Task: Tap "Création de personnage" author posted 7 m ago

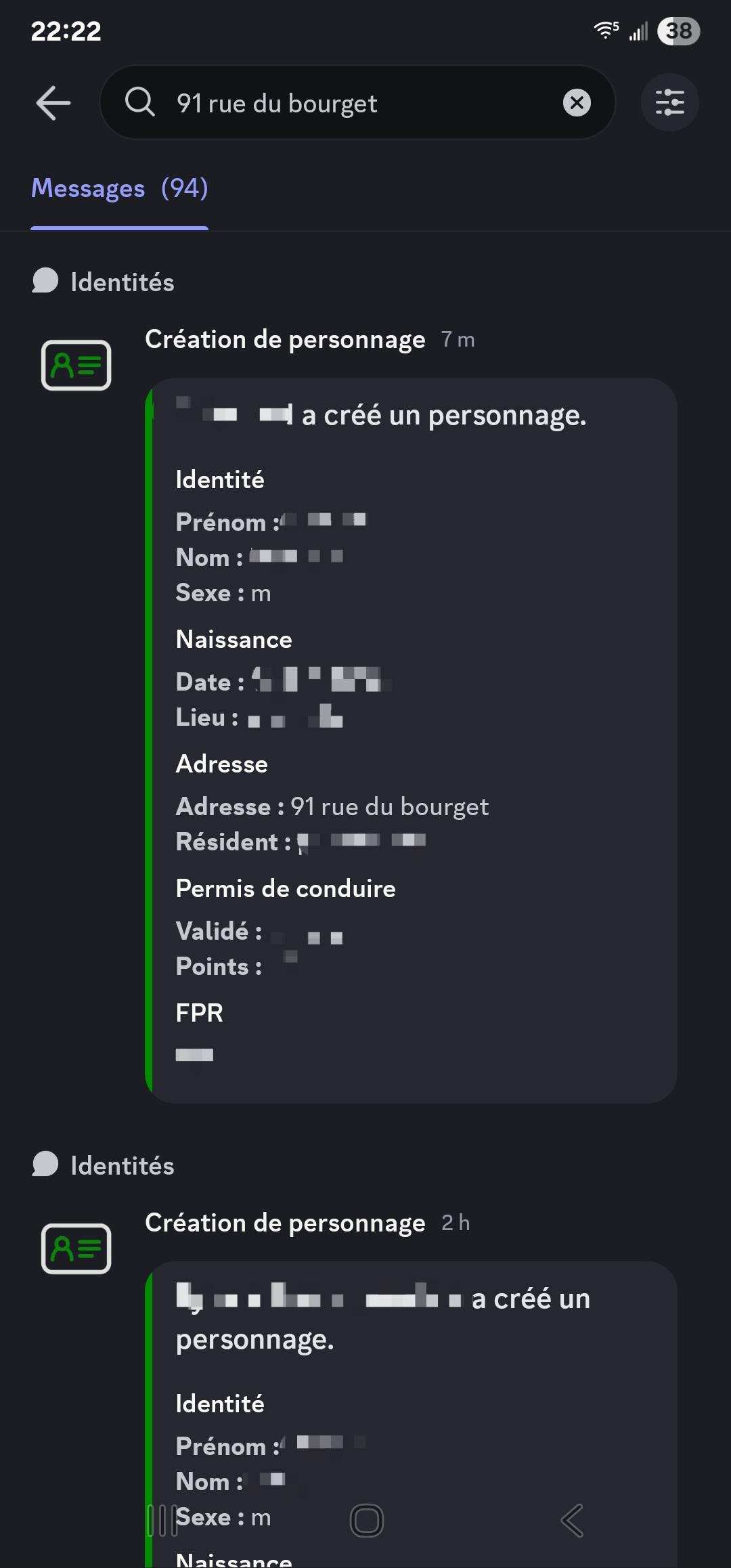Action: click(x=285, y=340)
